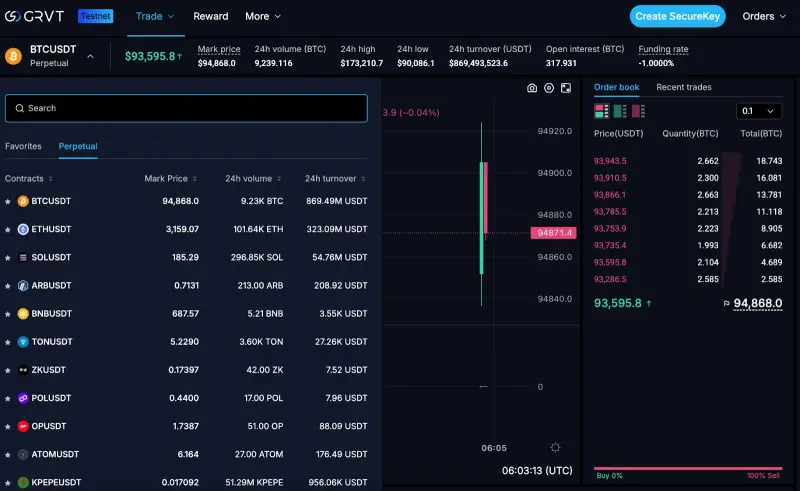The width and height of the screenshot is (800, 491).
Task: Show the combined buy and sell order book view
Action: pos(600,111)
